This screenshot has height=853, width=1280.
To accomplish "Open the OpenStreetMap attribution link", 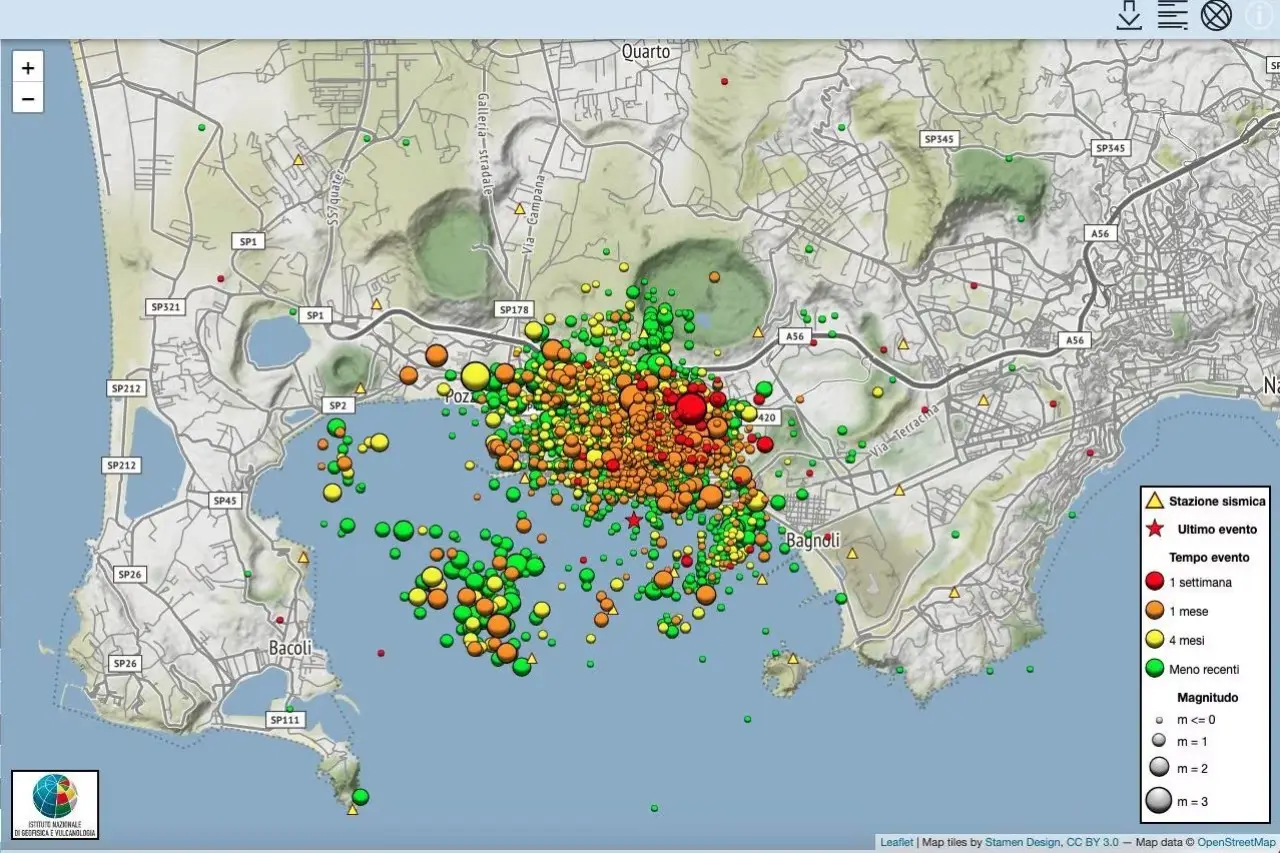I will (x=1236, y=843).
